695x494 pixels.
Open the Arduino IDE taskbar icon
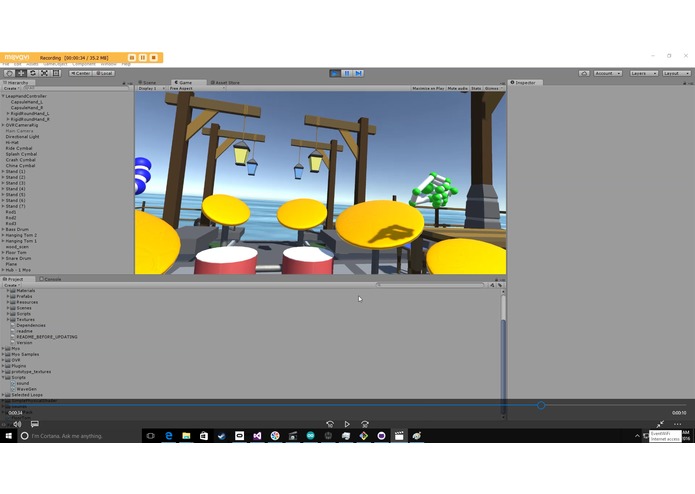coord(310,436)
